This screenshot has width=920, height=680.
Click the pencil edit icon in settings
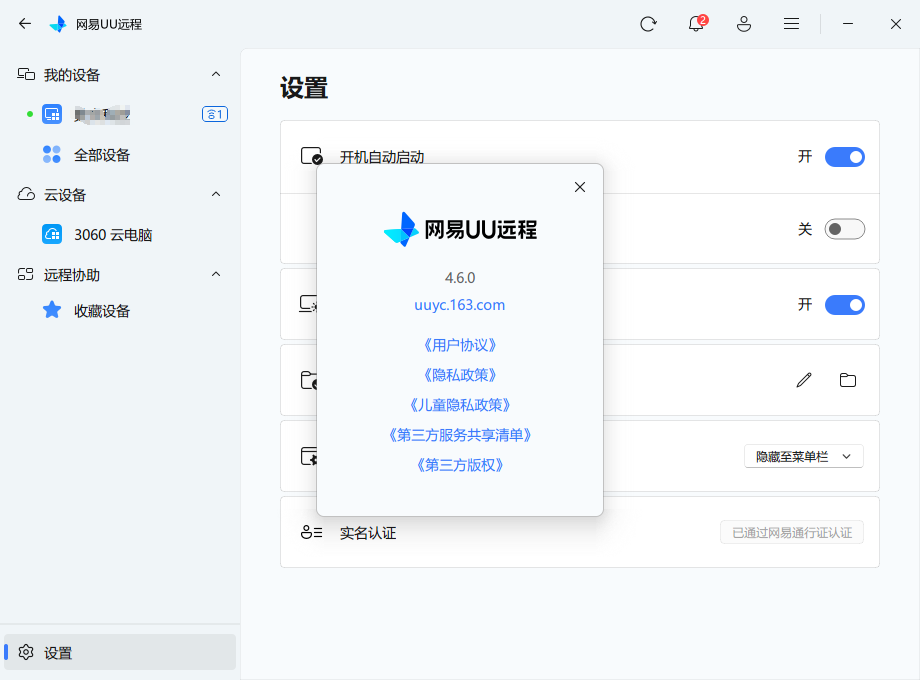[804, 380]
